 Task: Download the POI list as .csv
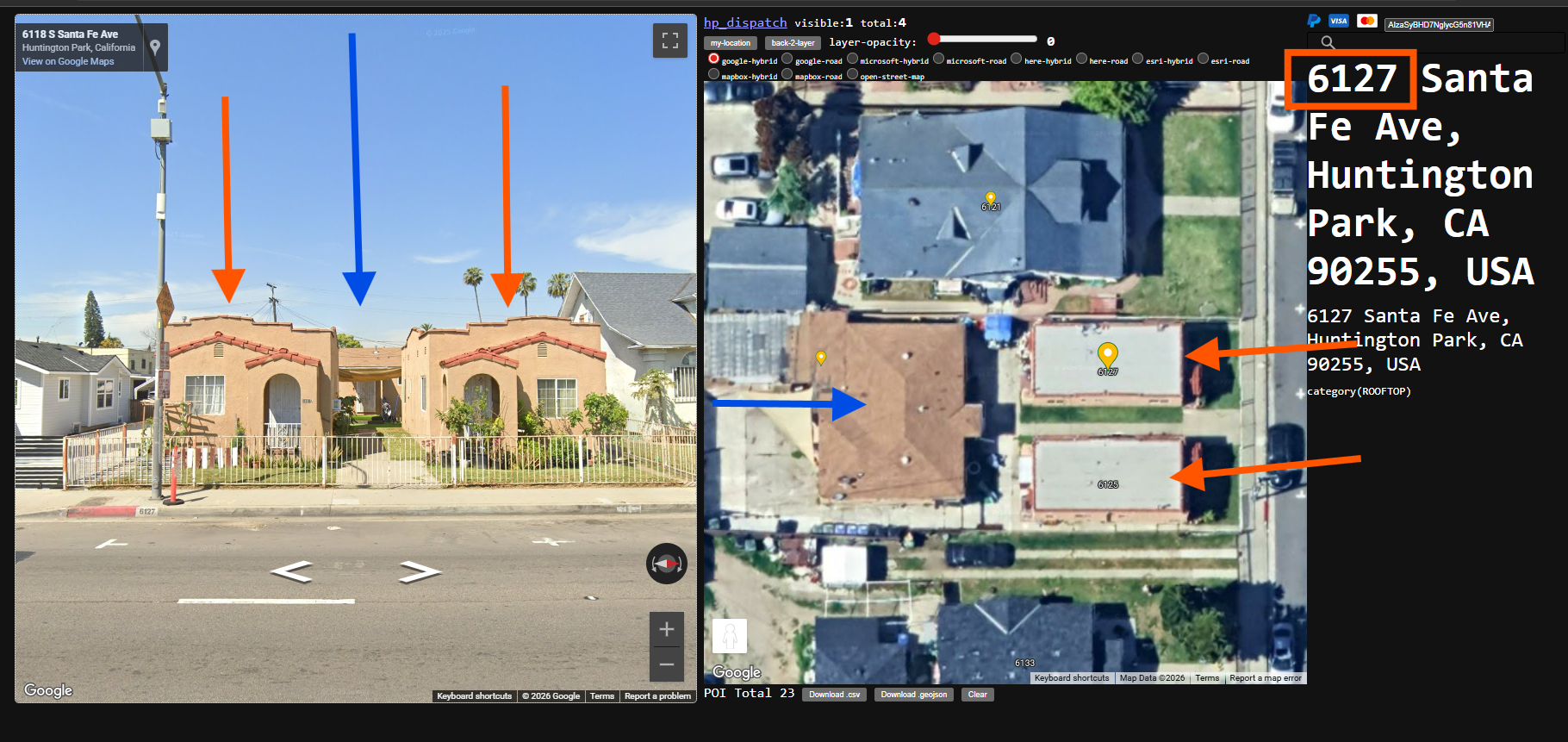click(834, 695)
